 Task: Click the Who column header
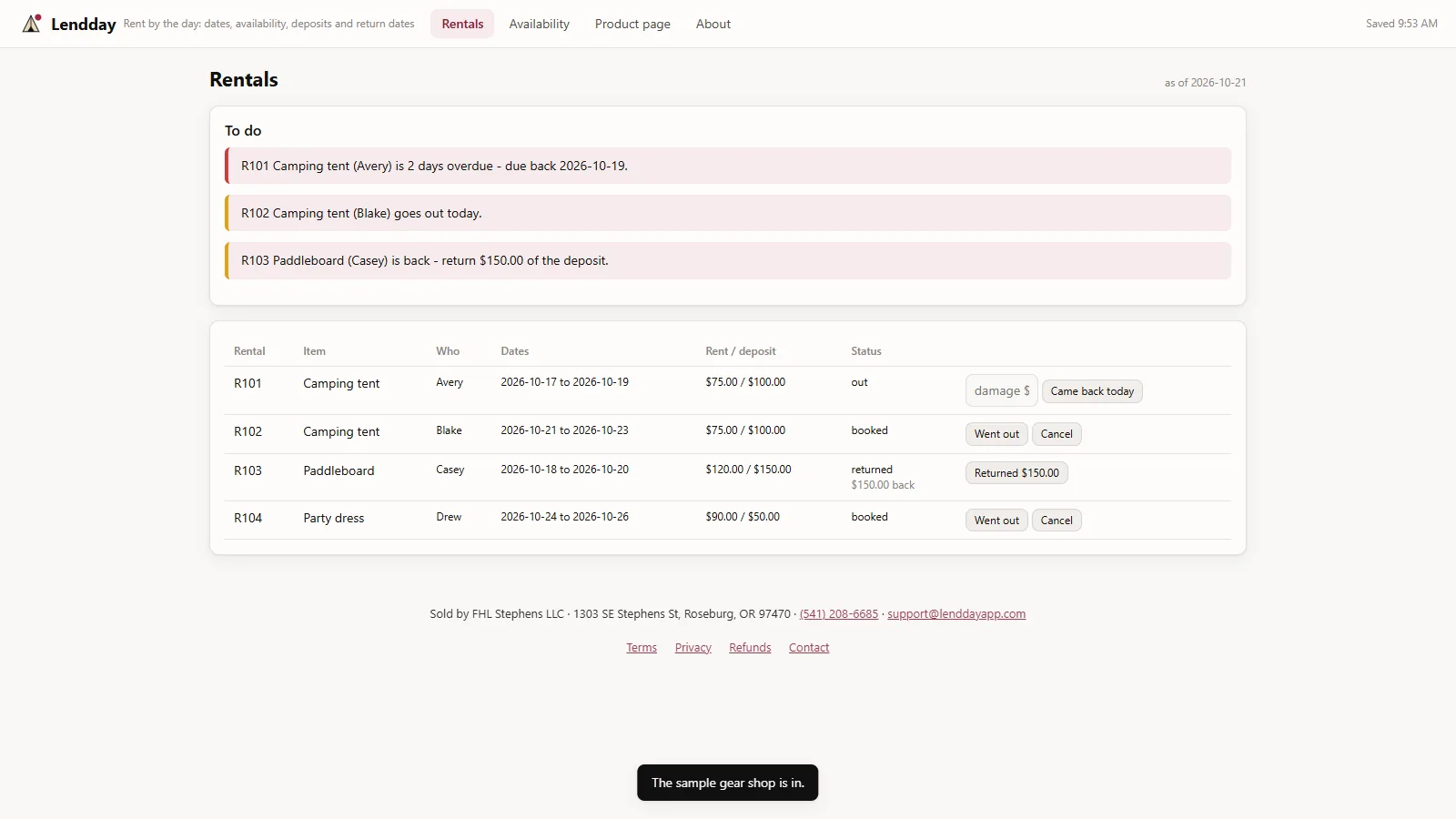(x=448, y=351)
